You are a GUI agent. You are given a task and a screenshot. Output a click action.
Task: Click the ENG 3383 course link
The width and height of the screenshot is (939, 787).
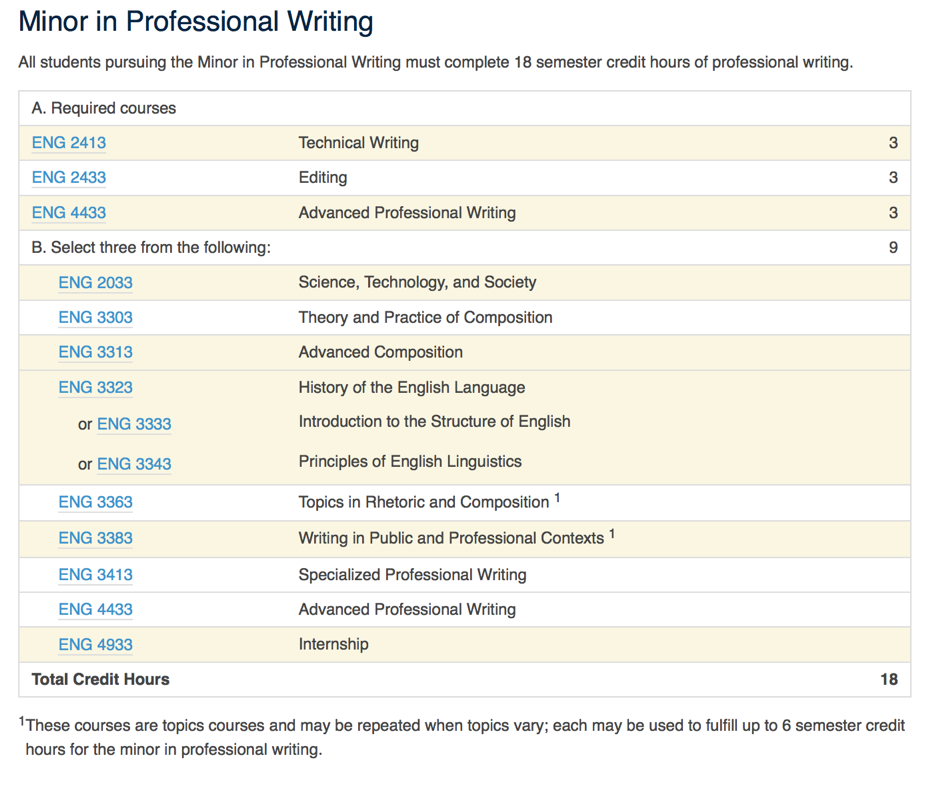coord(95,538)
